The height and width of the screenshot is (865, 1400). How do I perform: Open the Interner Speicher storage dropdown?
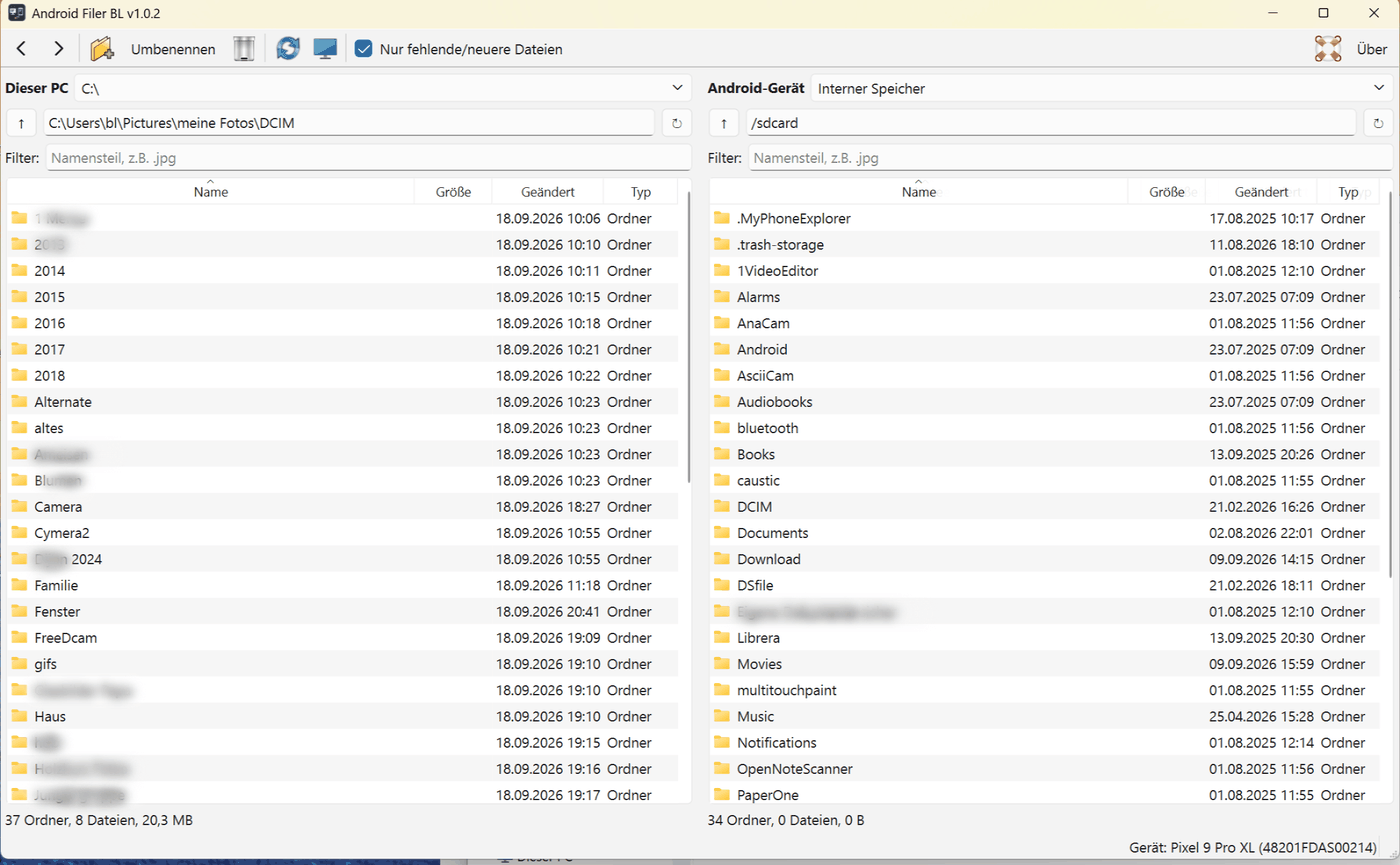click(x=1101, y=88)
